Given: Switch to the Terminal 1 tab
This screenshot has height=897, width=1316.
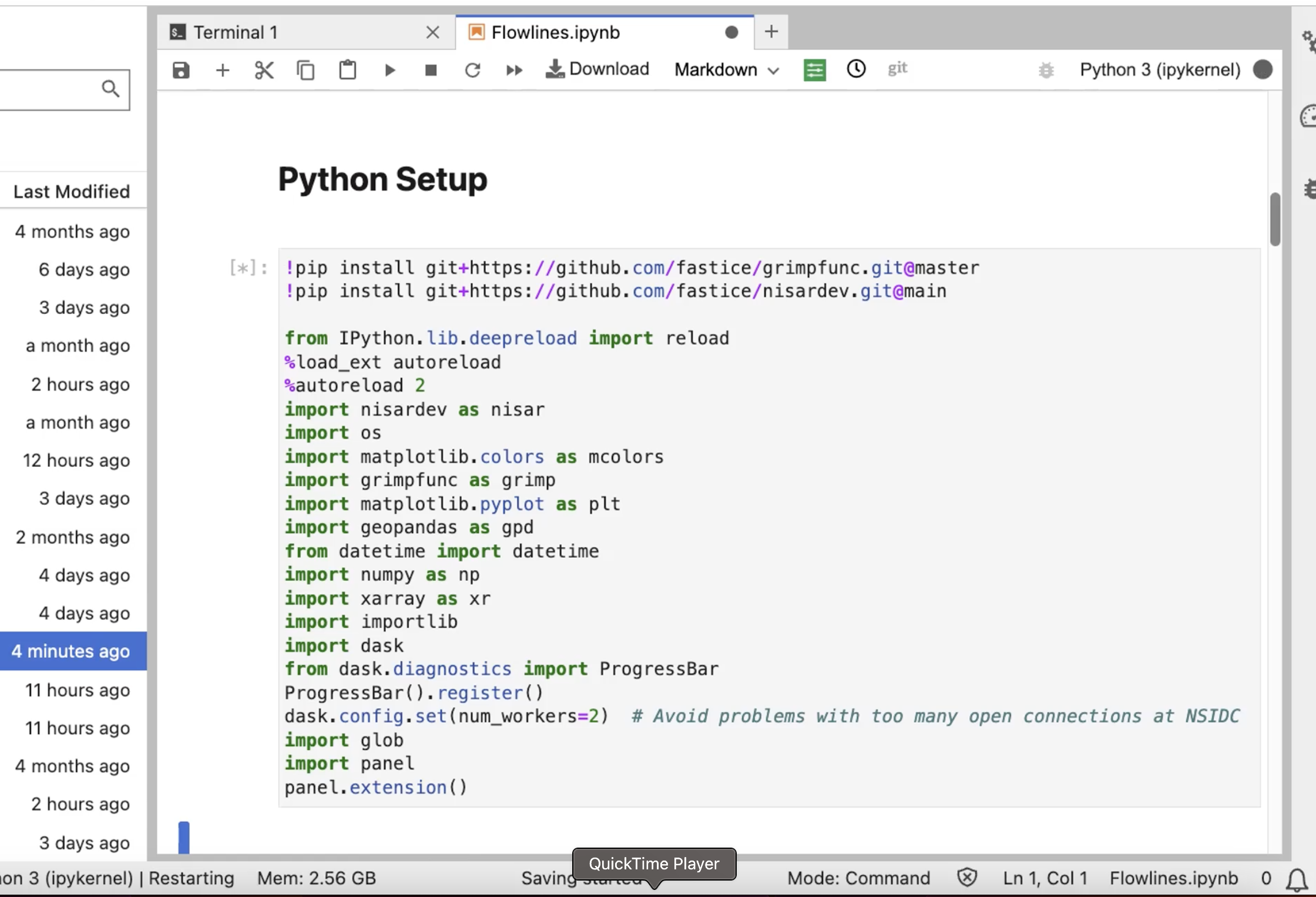Looking at the screenshot, I should point(235,32).
